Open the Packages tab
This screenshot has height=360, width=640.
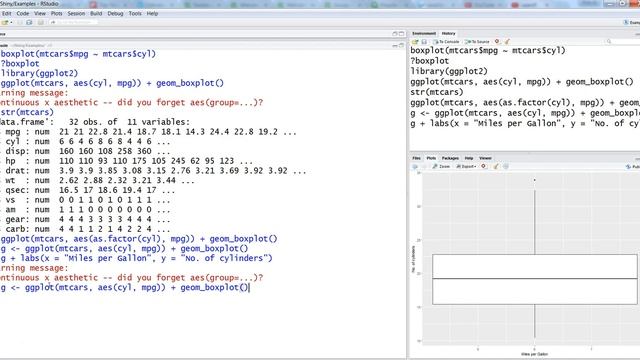[x=450, y=158]
